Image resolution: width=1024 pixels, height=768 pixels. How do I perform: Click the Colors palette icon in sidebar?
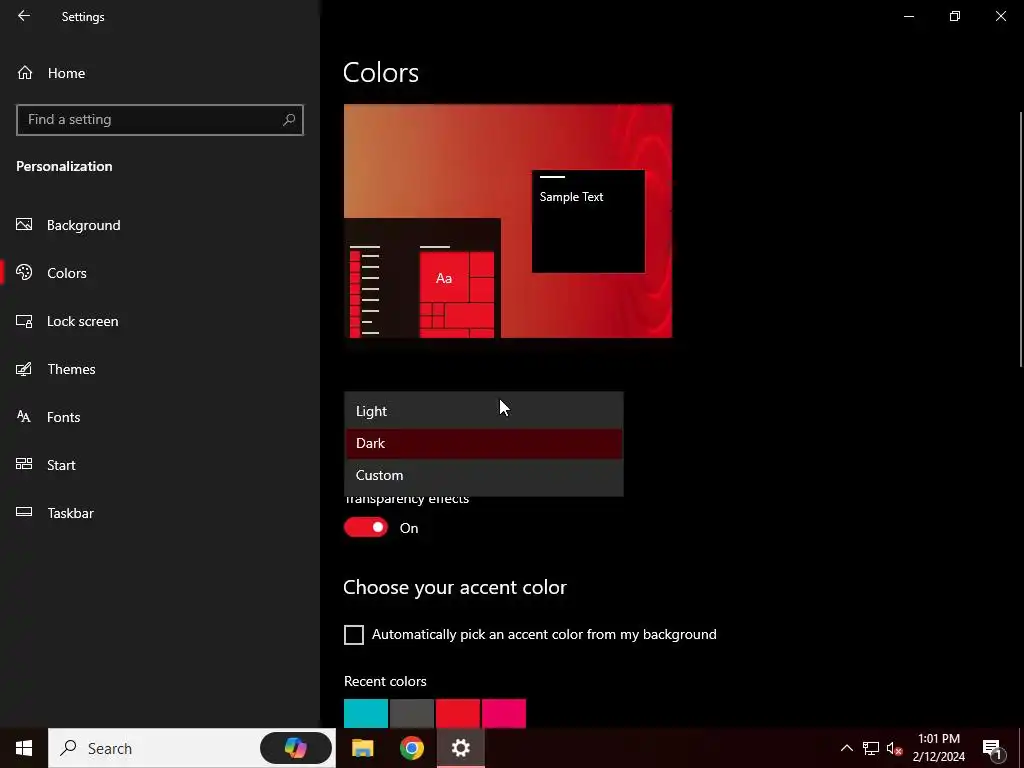coord(24,272)
